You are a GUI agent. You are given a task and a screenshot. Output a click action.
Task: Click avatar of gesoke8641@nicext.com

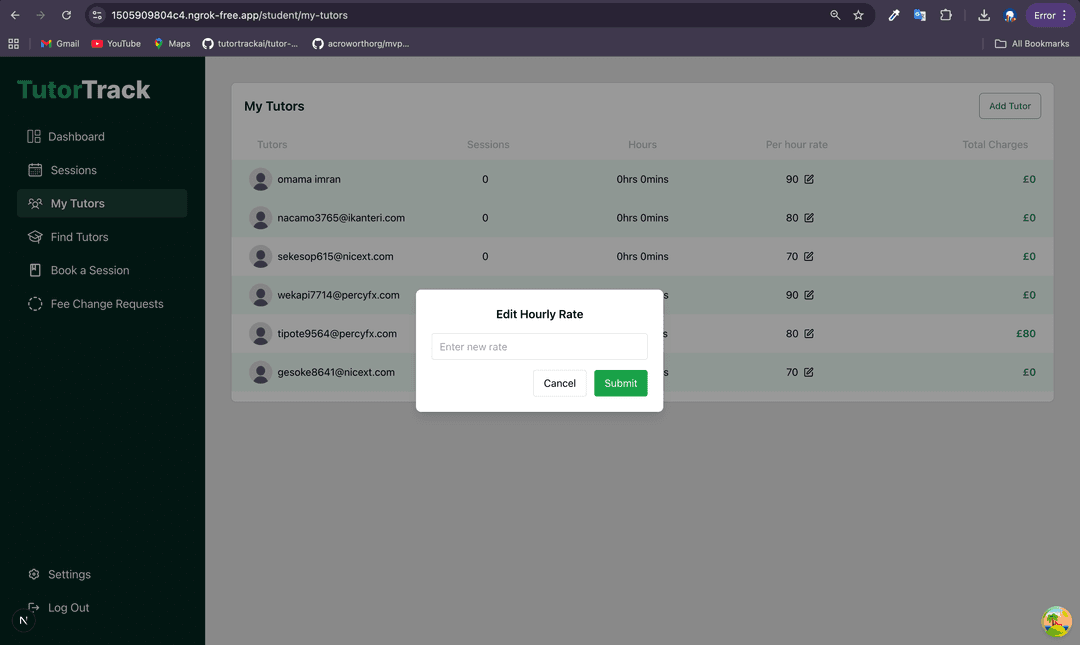click(x=260, y=372)
